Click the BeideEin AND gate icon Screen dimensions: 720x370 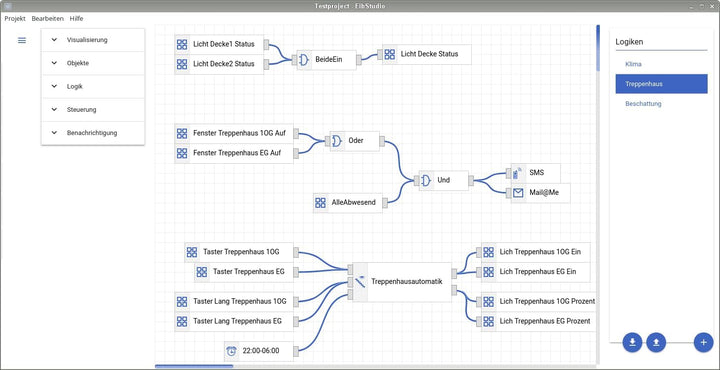304,60
